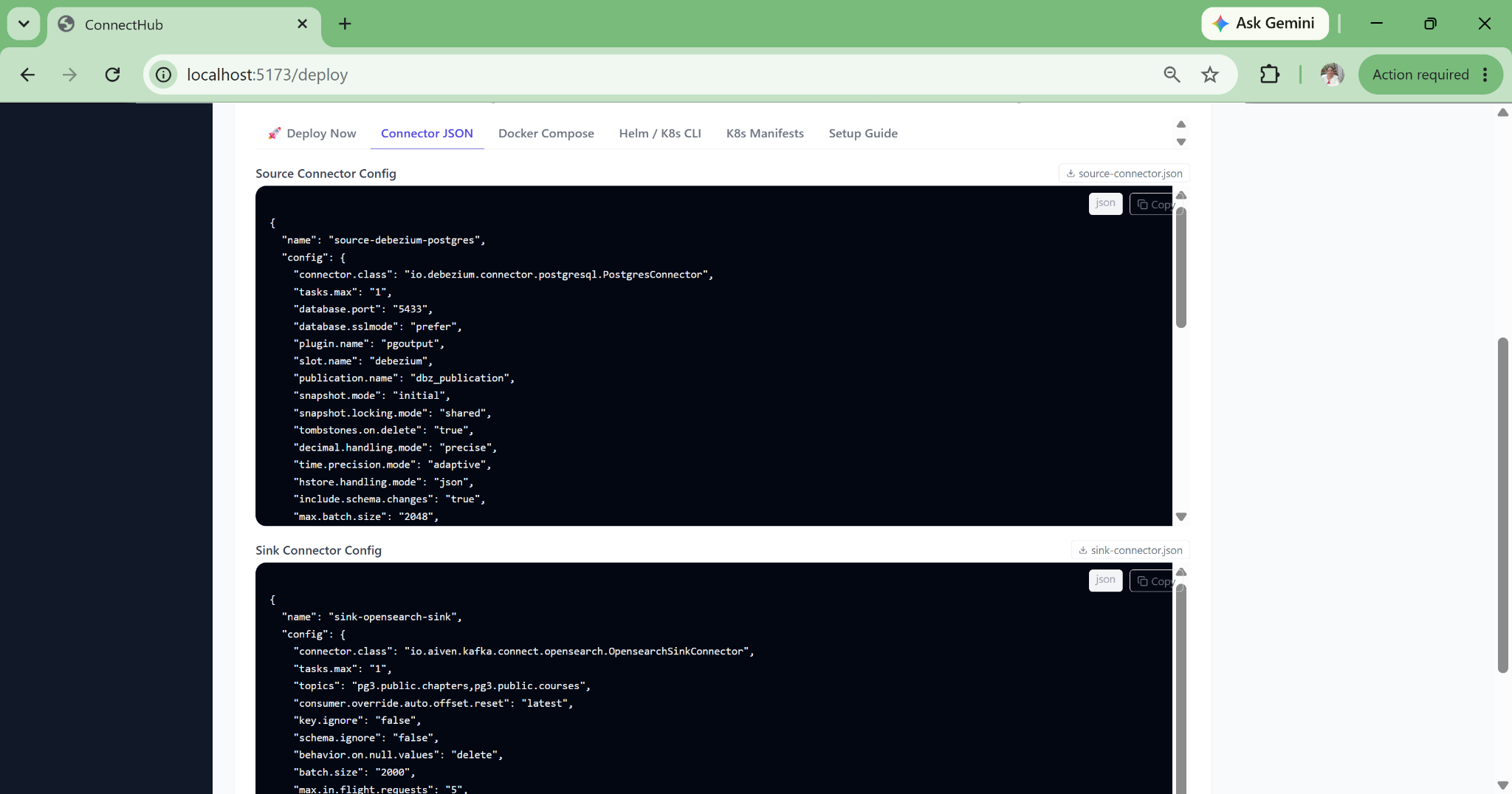This screenshot has width=1512, height=794.
Task: Click the "behavior.on.null.values" line
Action: (x=398, y=755)
